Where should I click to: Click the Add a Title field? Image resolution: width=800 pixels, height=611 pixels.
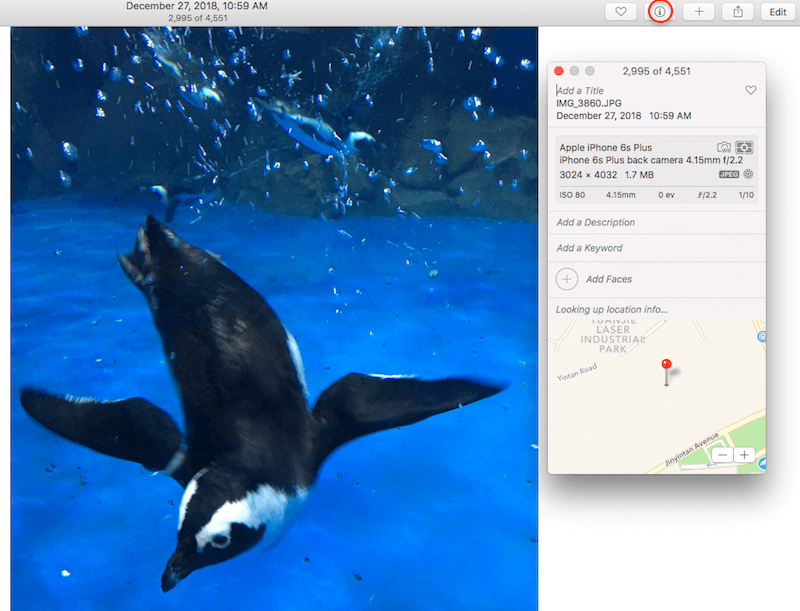pos(580,89)
